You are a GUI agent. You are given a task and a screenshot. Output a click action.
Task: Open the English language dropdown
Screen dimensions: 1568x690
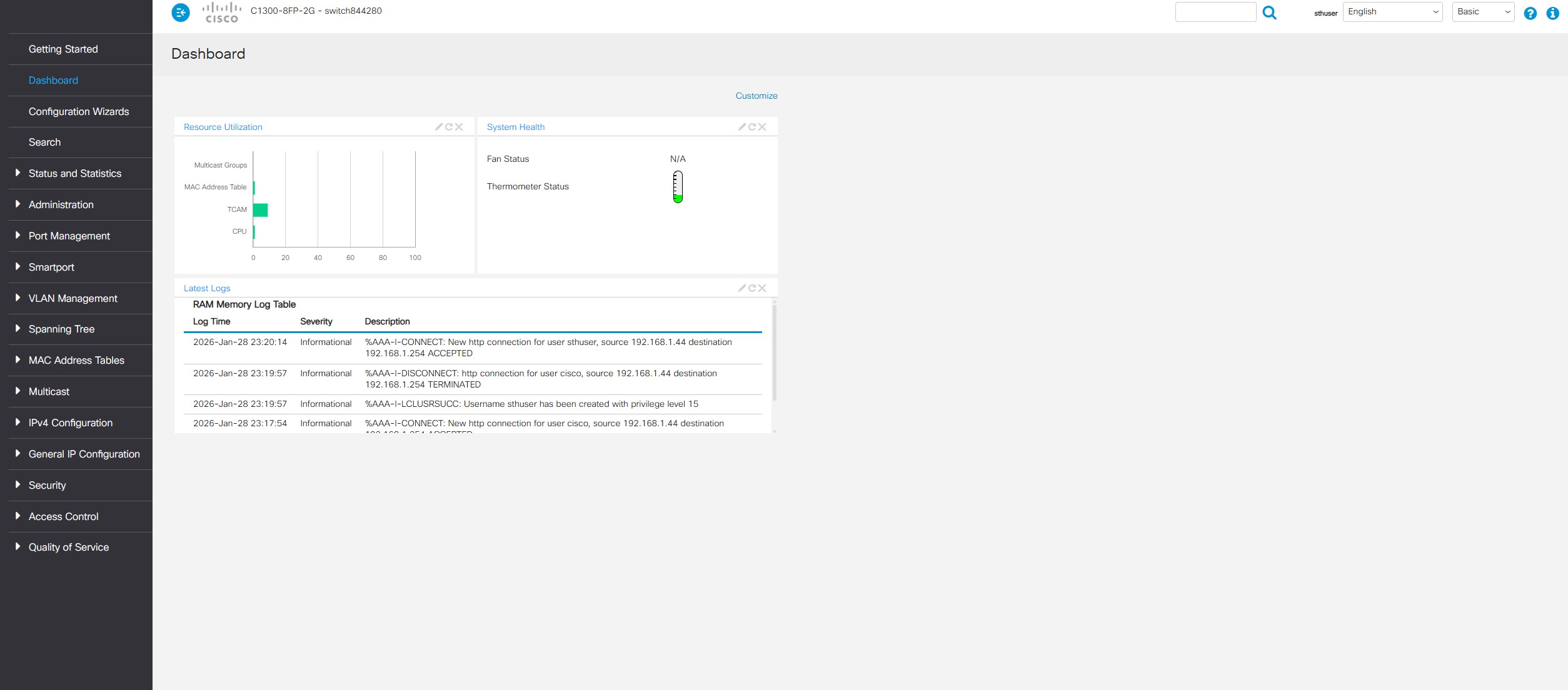(1392, 12)
